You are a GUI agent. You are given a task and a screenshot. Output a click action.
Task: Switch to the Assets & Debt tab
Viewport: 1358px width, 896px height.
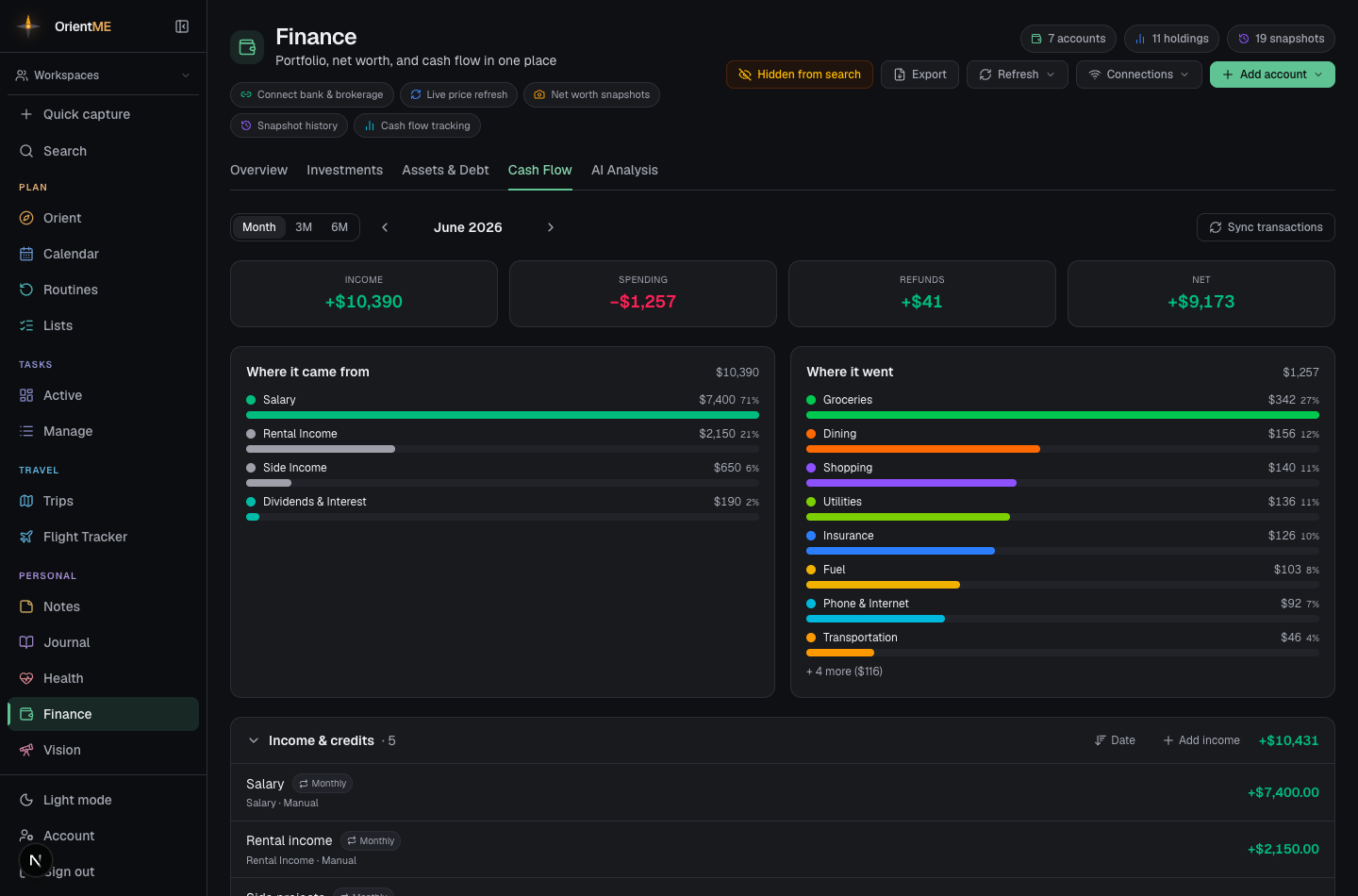445,171
